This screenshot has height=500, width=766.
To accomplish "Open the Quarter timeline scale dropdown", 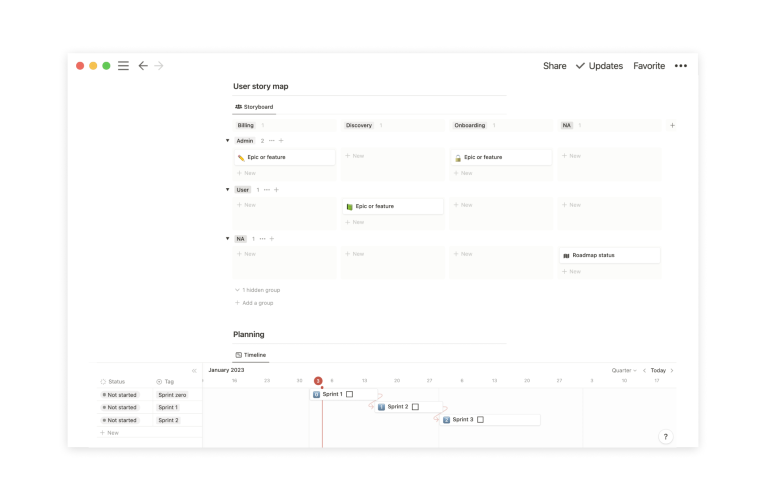I will [x=624, y=370].
